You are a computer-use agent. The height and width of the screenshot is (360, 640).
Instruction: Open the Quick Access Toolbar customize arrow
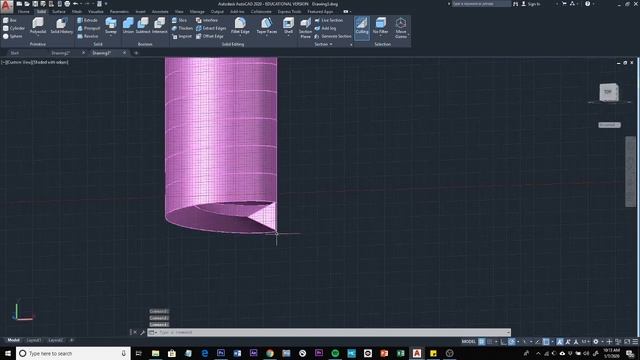[106, 4]
